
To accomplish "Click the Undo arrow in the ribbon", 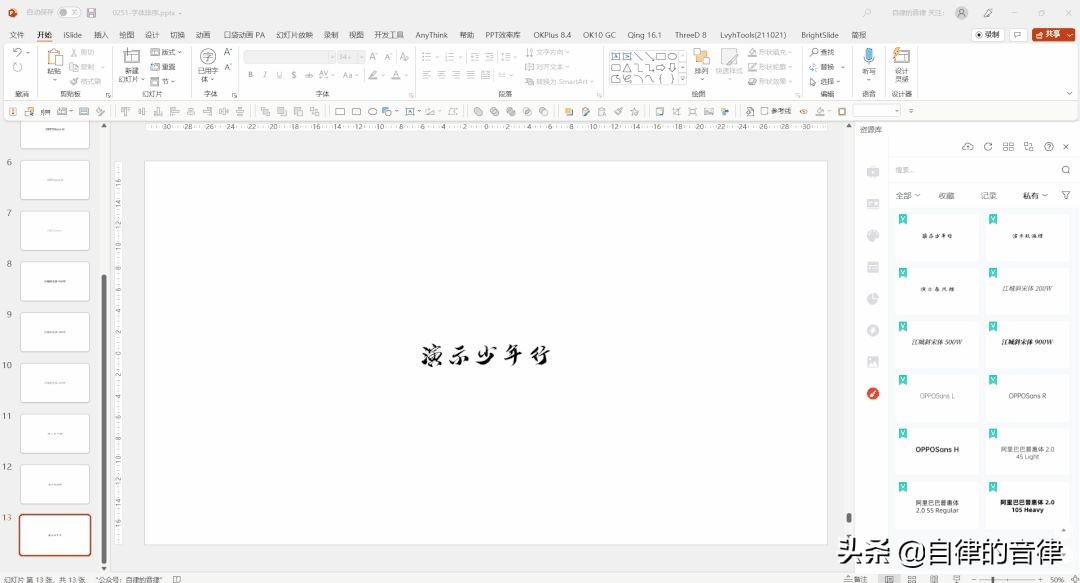I will [x=17, y=52].
